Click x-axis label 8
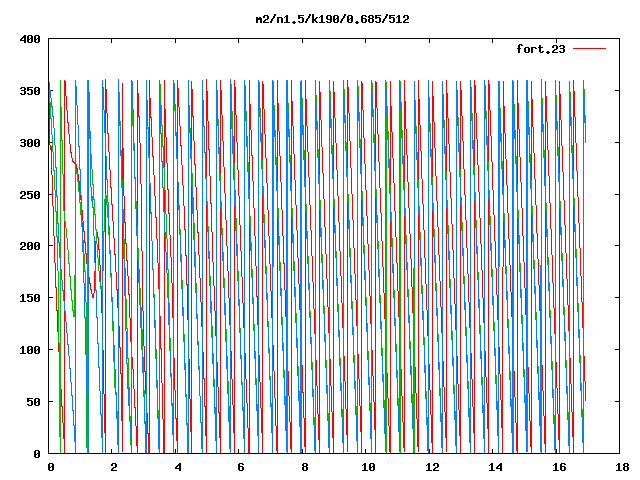The height and width of the screenshot is (480, 640). coord(304,467)
